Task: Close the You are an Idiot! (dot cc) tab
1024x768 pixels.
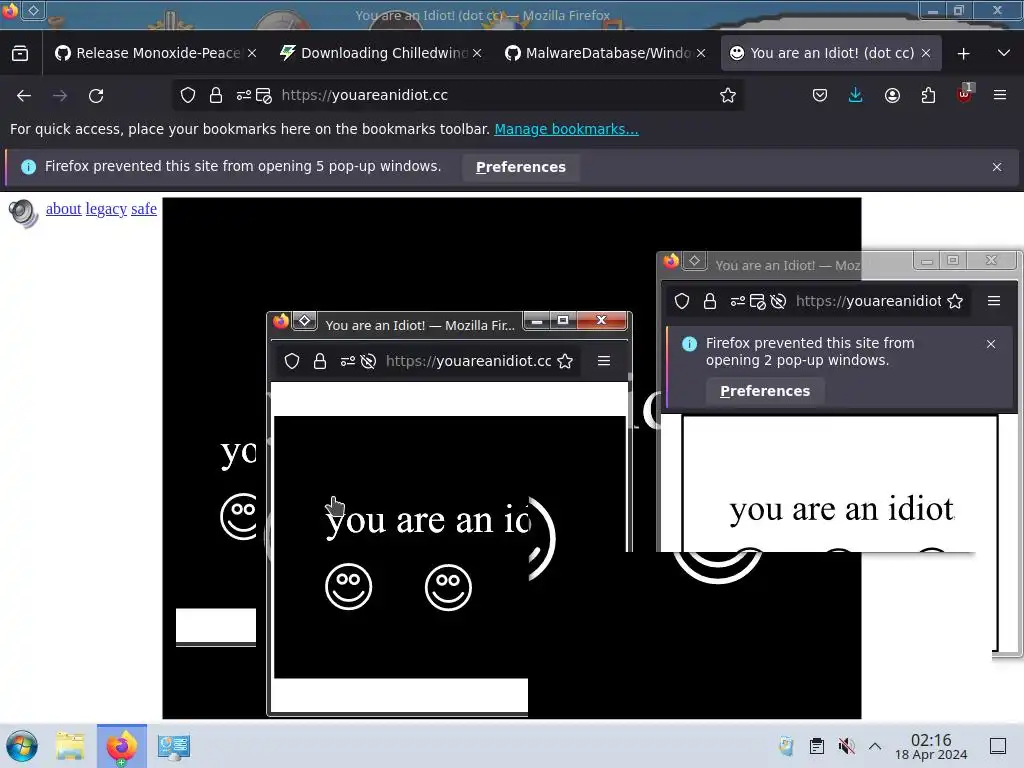Action: [926, 54]
